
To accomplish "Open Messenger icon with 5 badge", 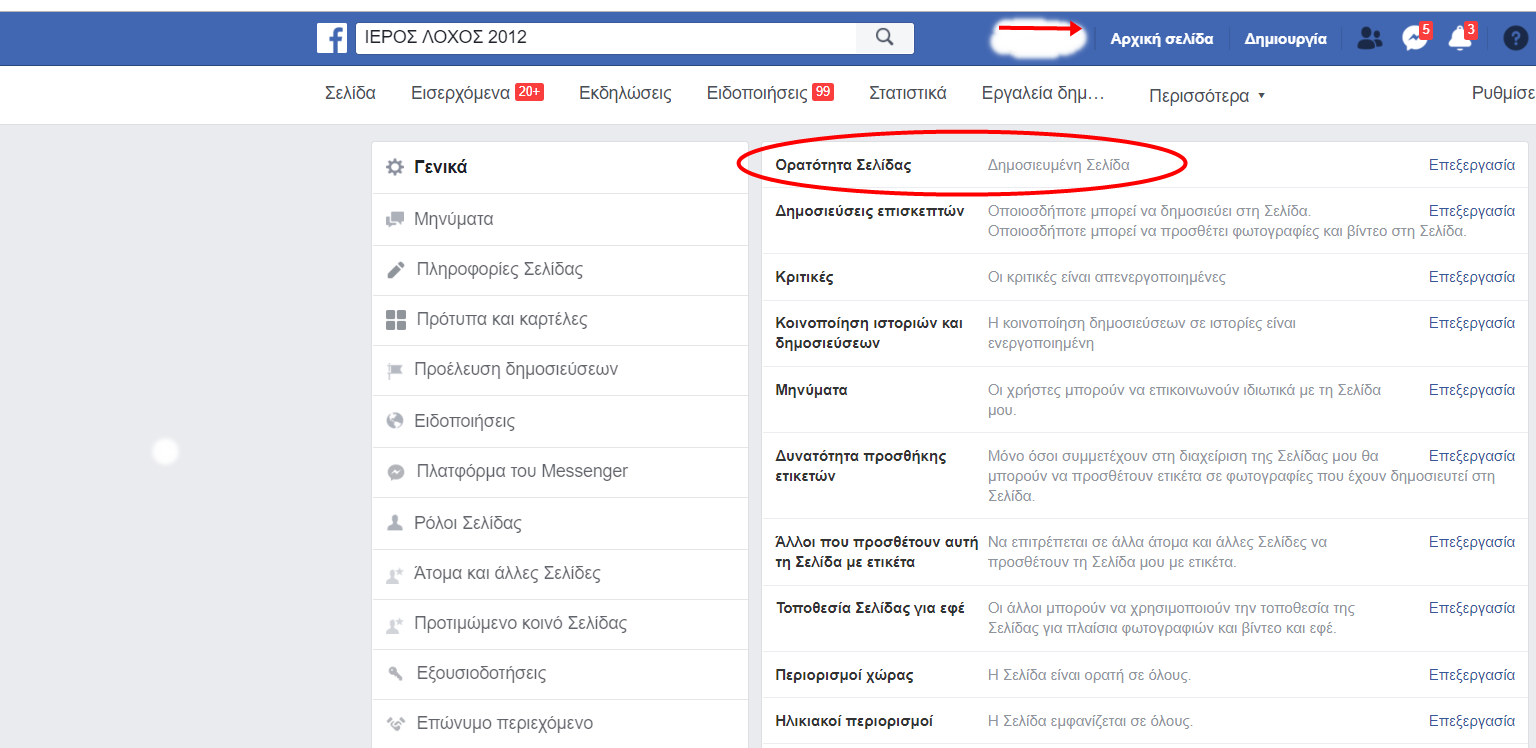I will (x=1414, y=38).
